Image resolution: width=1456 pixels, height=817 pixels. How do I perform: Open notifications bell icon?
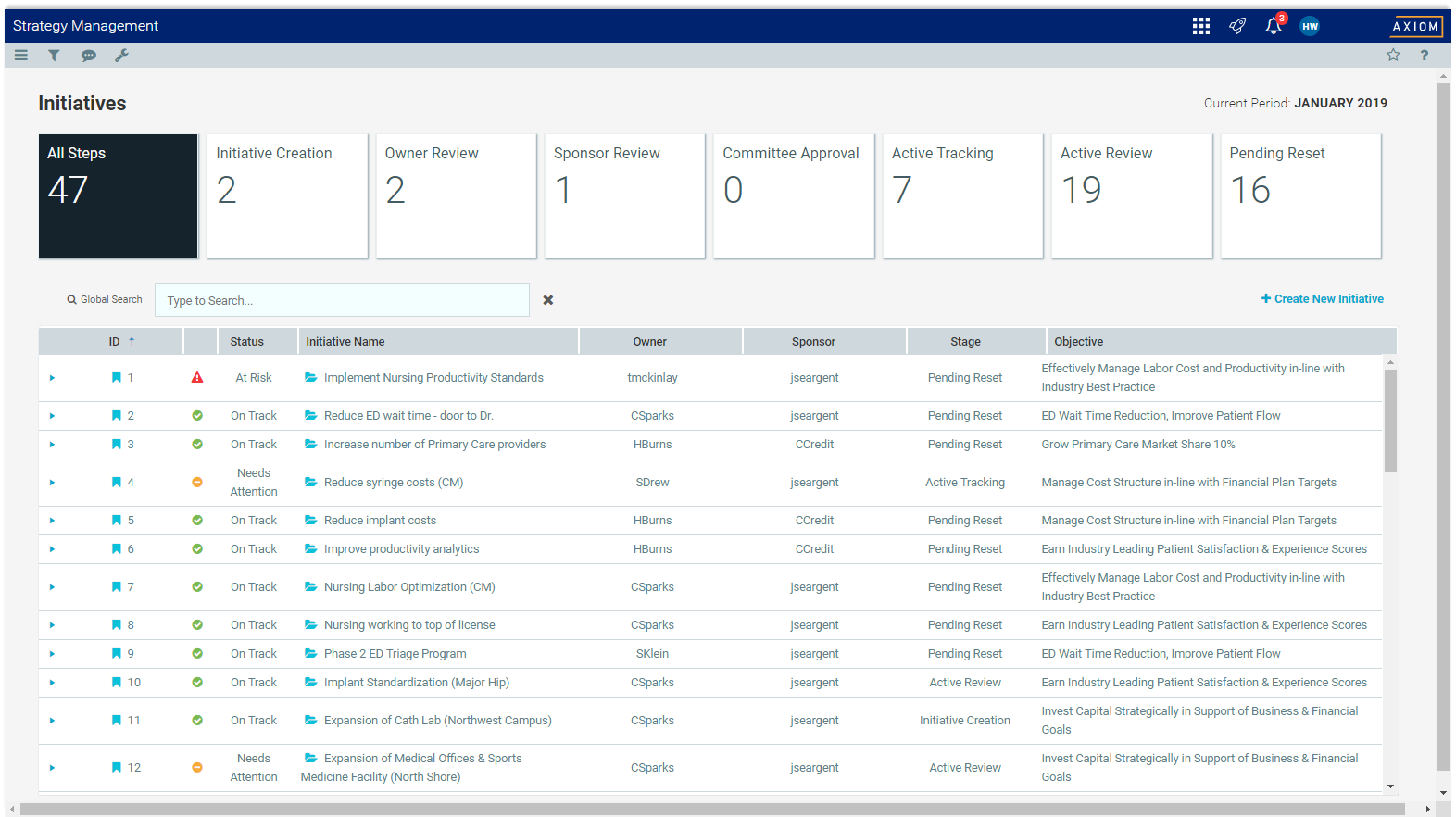tap(1274, 27)
